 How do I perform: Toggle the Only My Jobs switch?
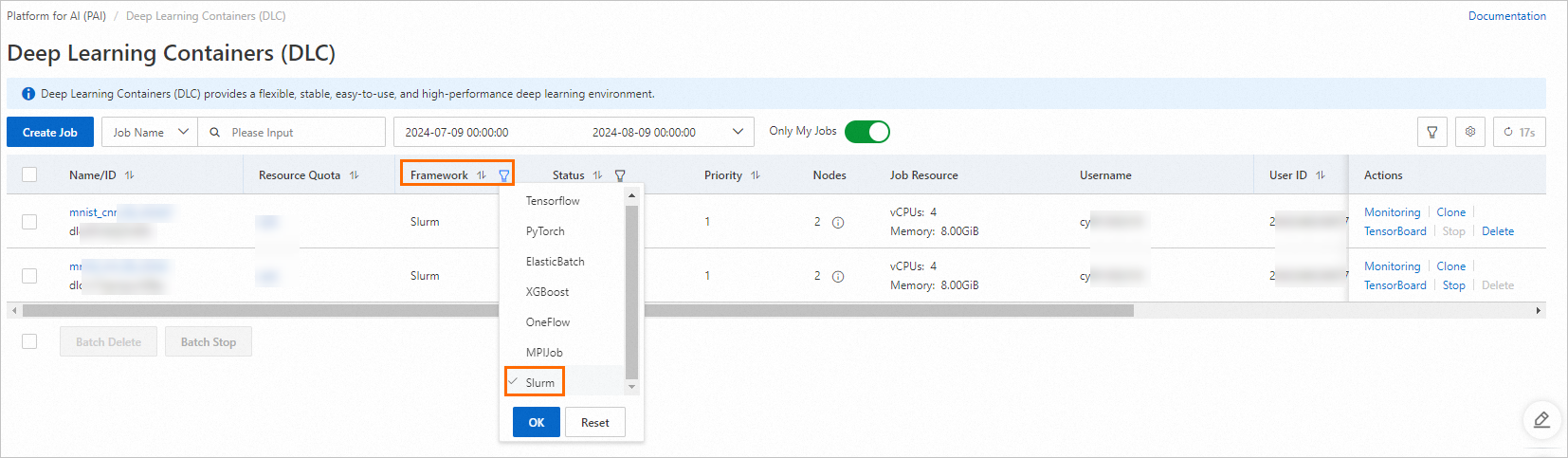point(867,132)
